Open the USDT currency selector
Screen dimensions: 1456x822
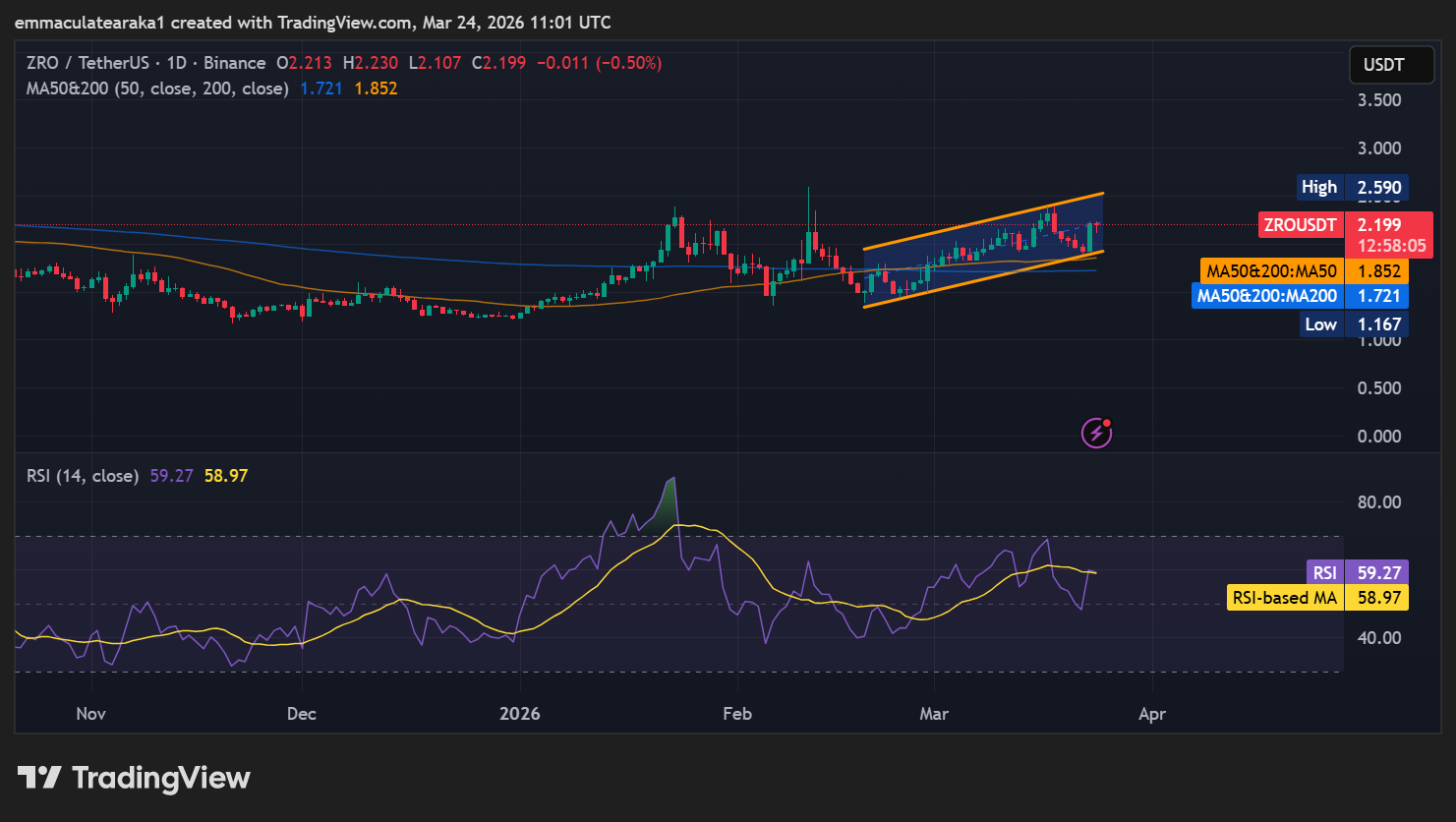point(1383,65)
